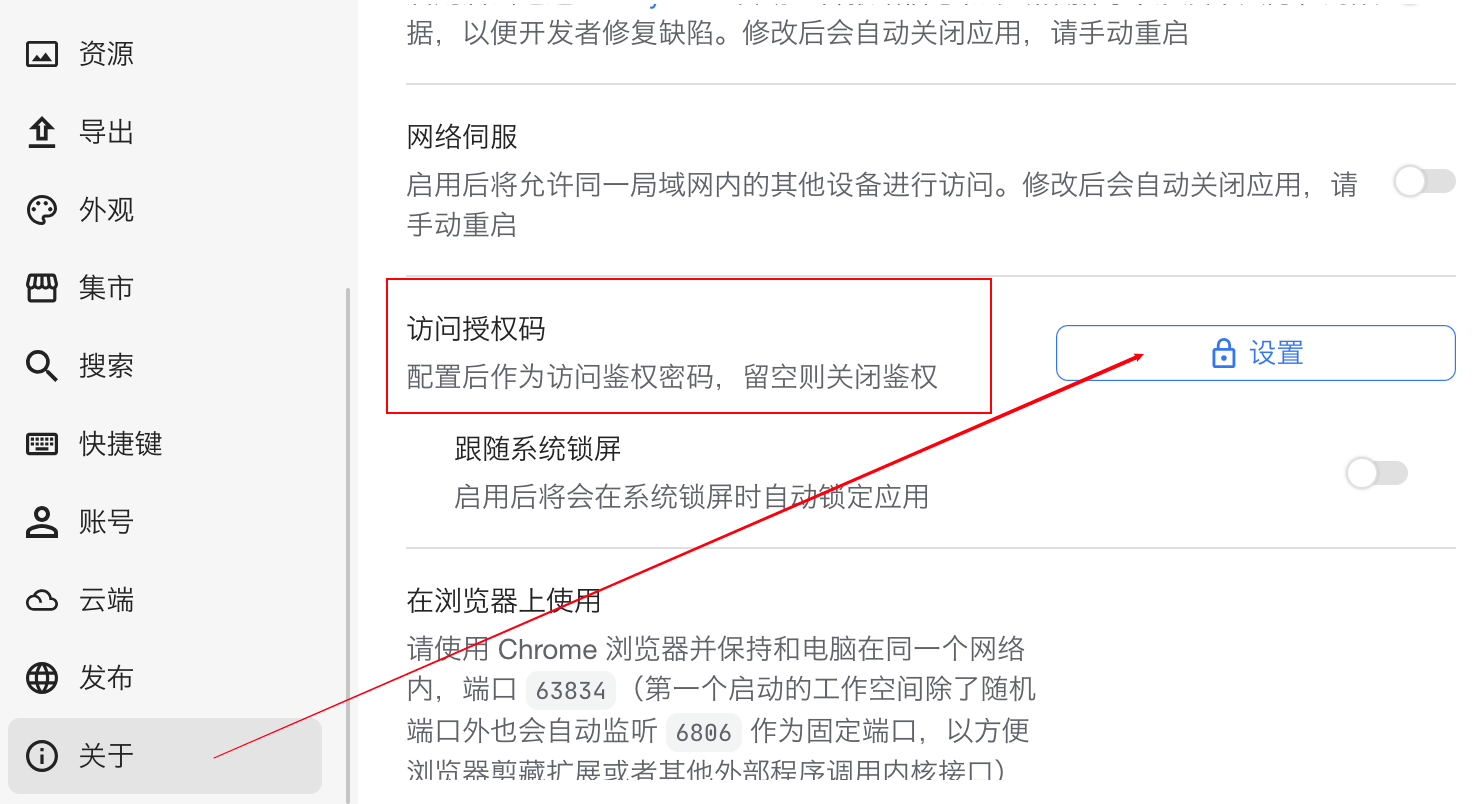
Task: Open 外观 appearance palette icon
Action: click(x=42, y=210)
